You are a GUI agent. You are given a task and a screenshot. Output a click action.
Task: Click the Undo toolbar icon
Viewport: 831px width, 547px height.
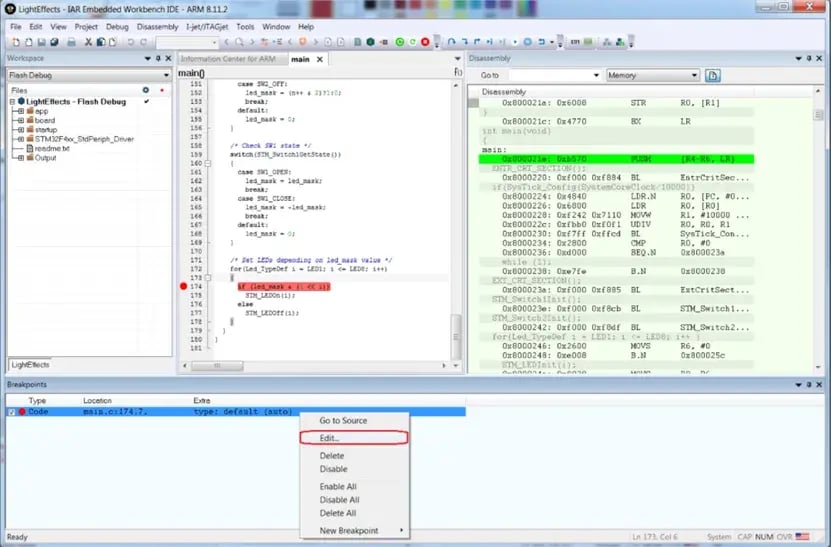point(130,42)
